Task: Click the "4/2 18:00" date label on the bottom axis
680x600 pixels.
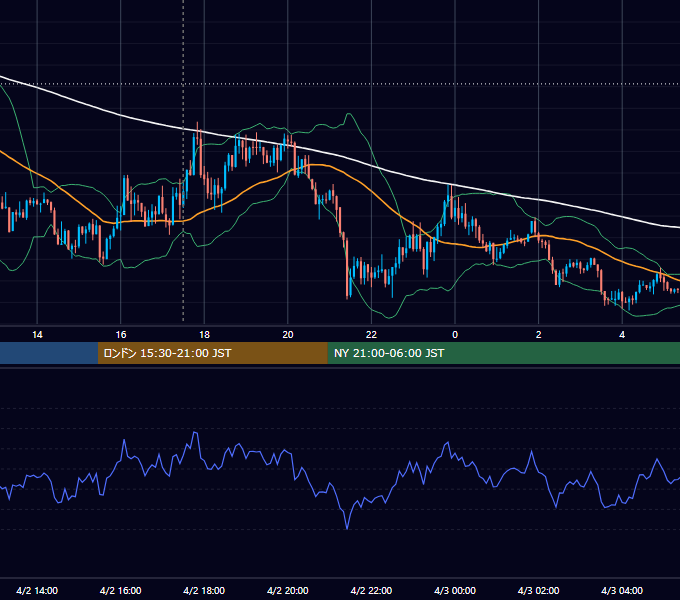Action: click(x=204, y=590)
